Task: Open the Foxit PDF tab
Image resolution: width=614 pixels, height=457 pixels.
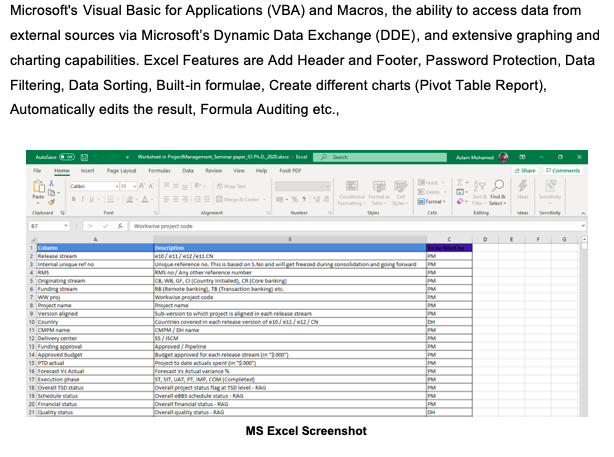Action: 290,171
